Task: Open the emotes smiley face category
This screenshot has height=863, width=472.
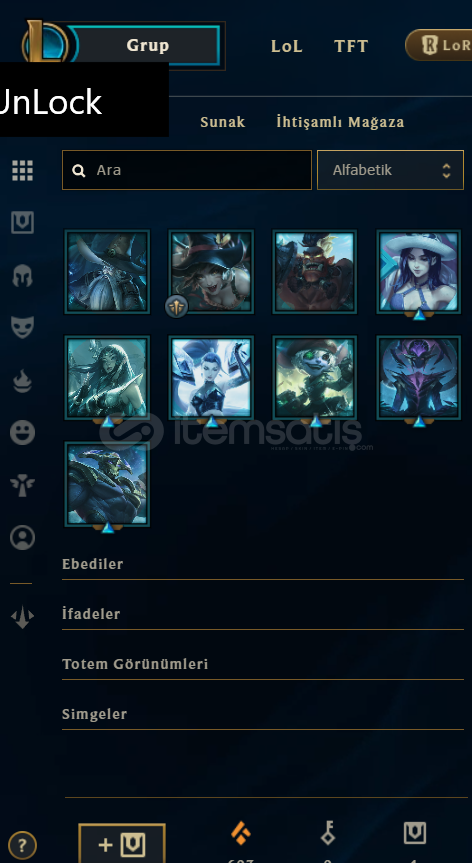Action: [23, 433]
